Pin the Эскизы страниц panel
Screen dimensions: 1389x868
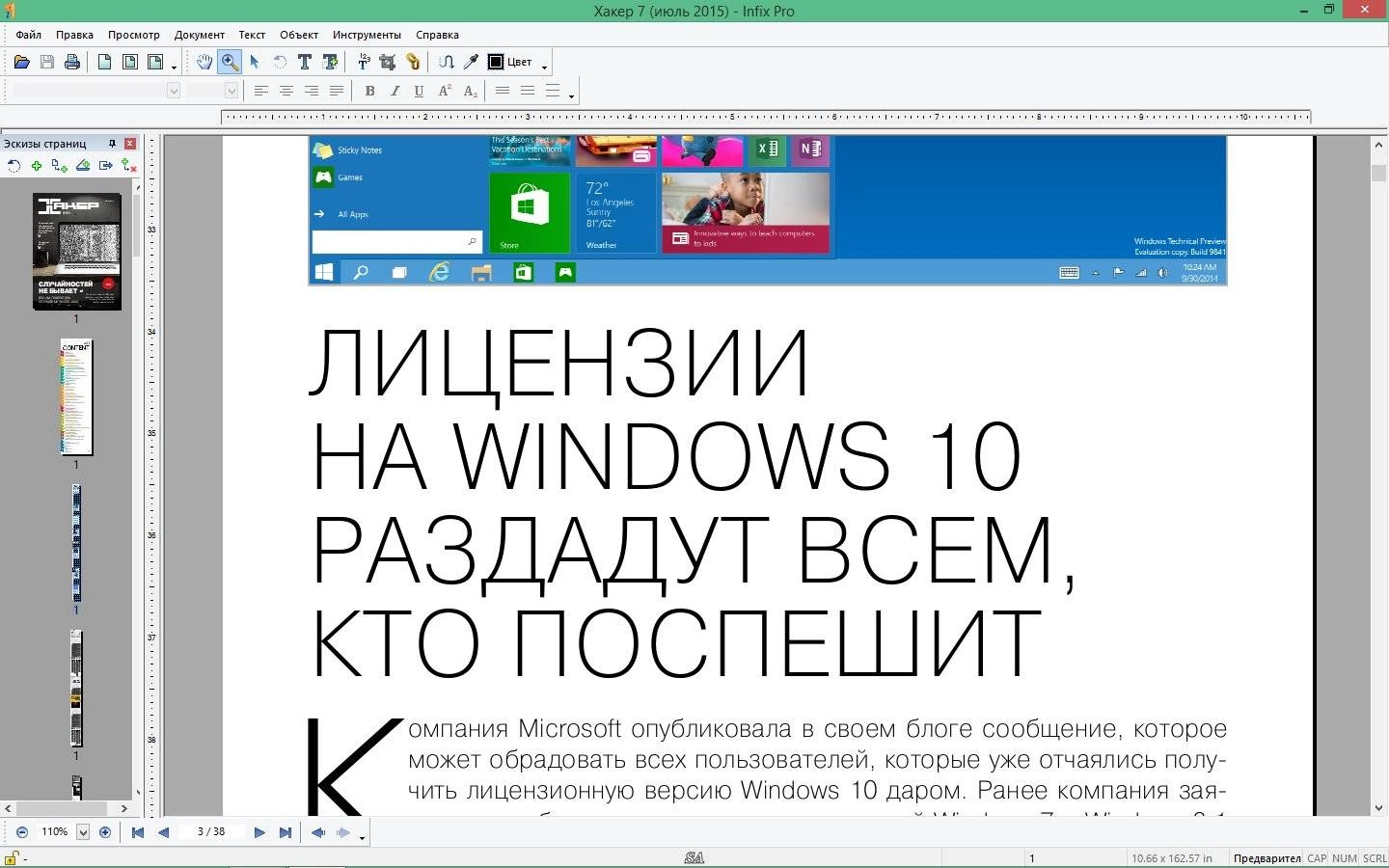coord(112,144)
